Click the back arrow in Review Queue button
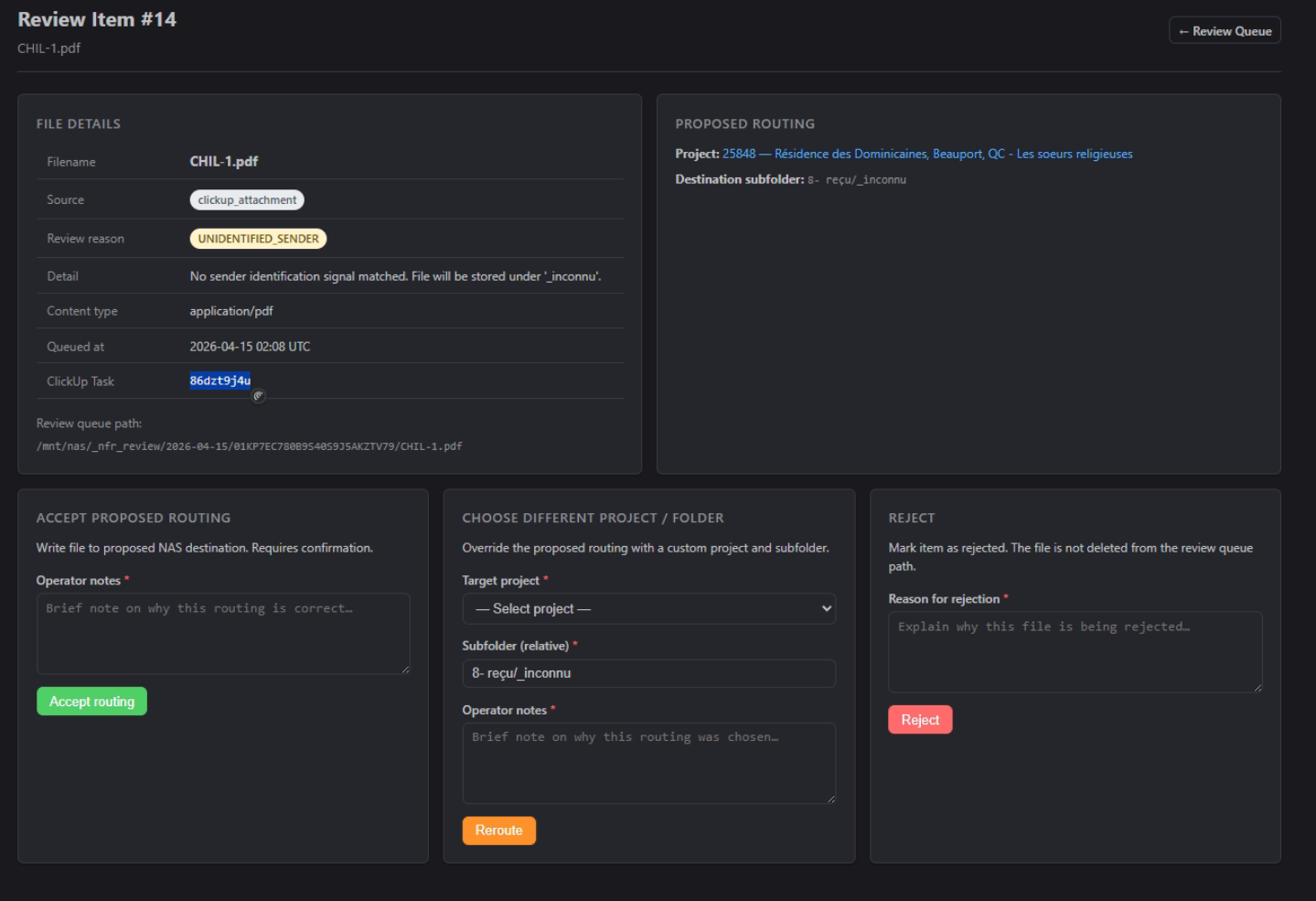Image resolution: width=1316 pixels, height=901 pixels. (x=1183, y=31)
